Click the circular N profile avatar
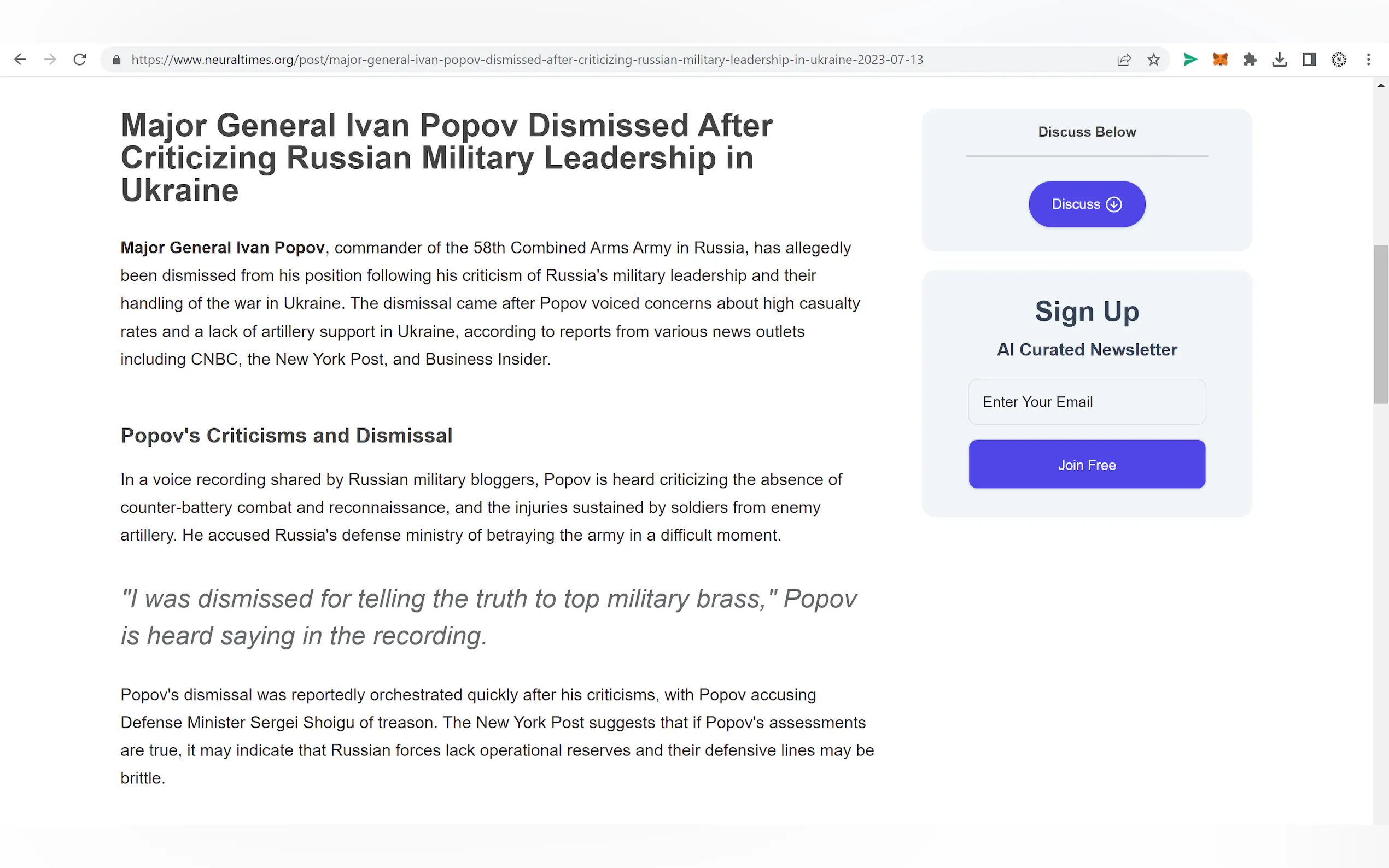The image size is (1389, 868). pyautogui.click(x=1339, y=60)
